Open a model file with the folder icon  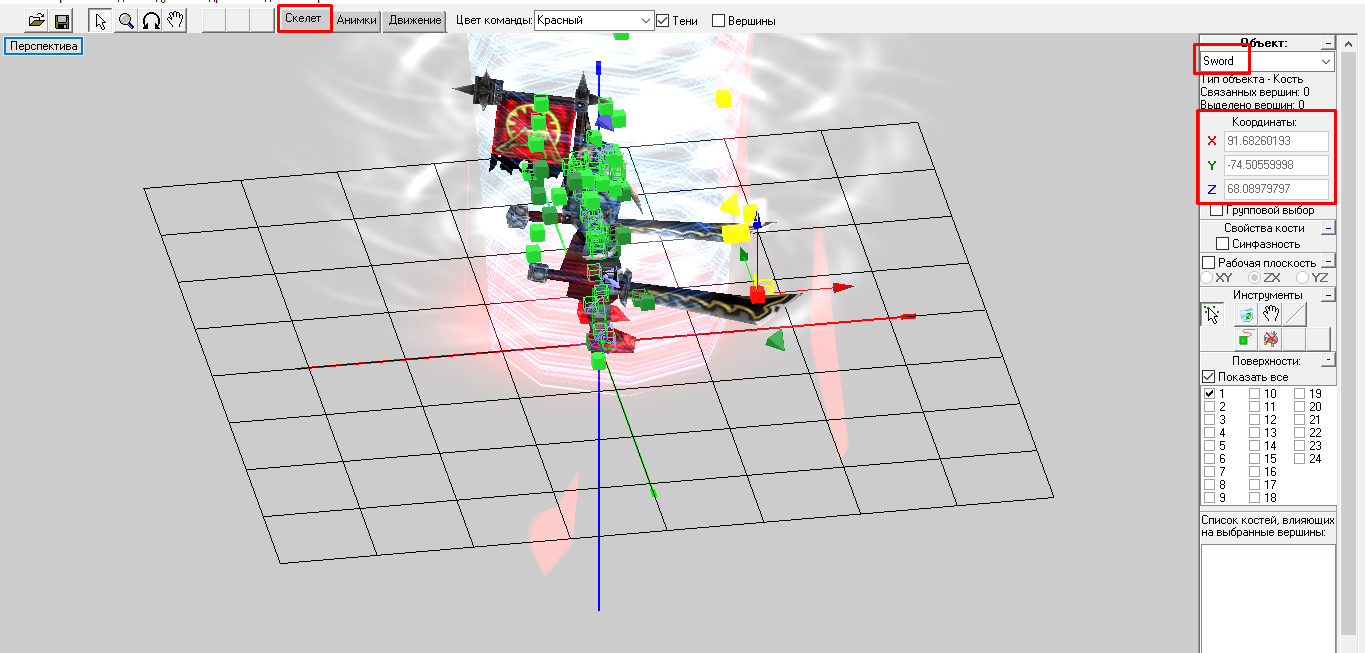click(37, 20)
